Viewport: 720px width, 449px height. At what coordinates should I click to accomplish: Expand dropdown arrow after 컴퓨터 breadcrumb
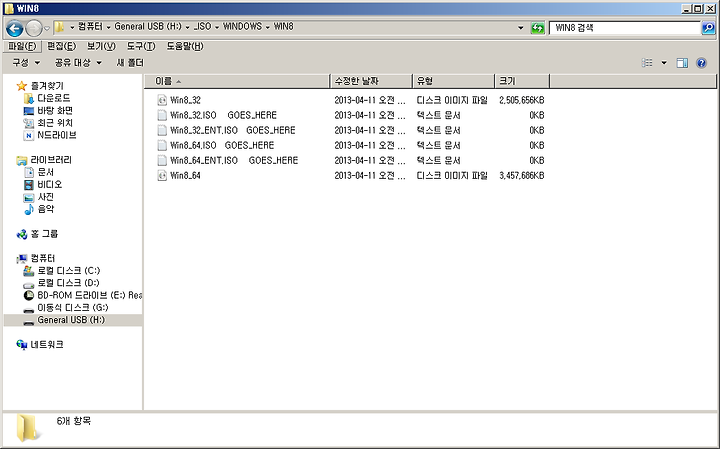(108, 28)
